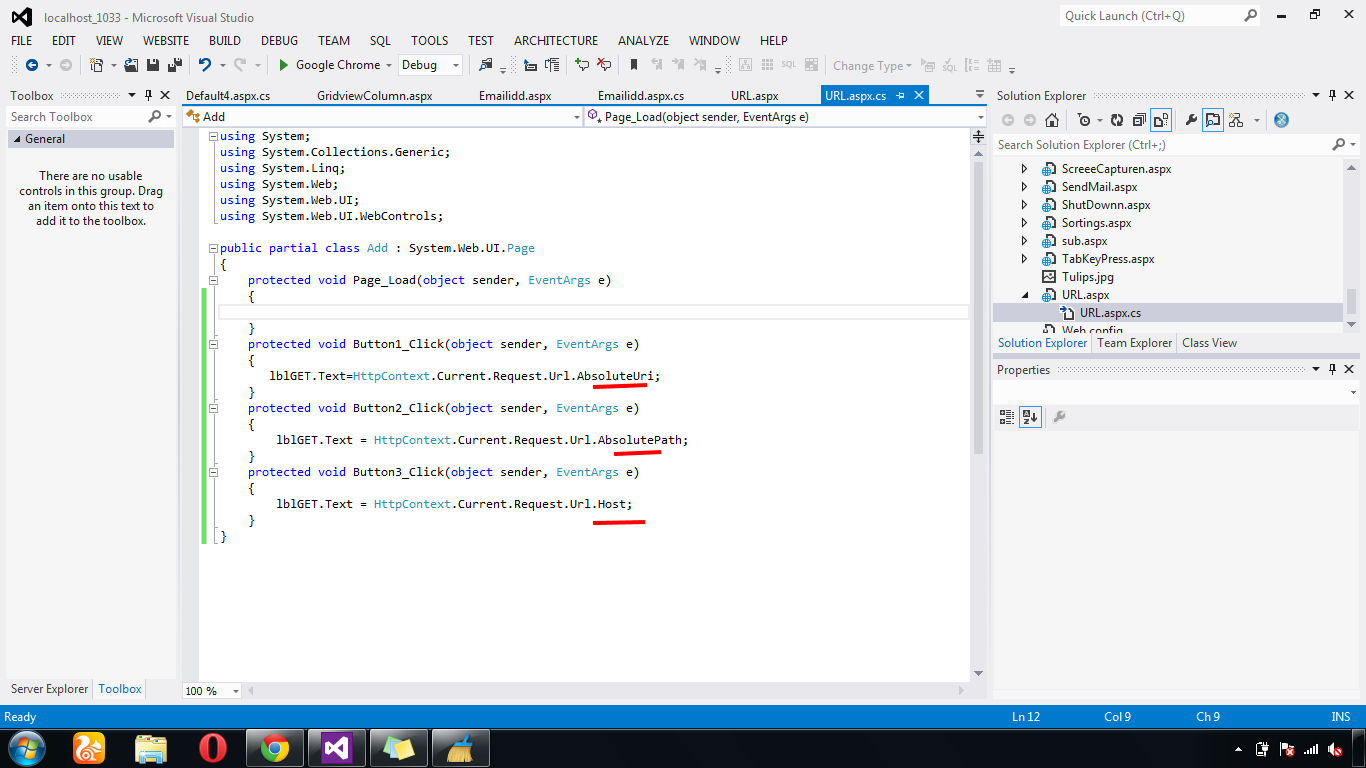Toggle a bookmark on the current line

(x=634, y=65)
